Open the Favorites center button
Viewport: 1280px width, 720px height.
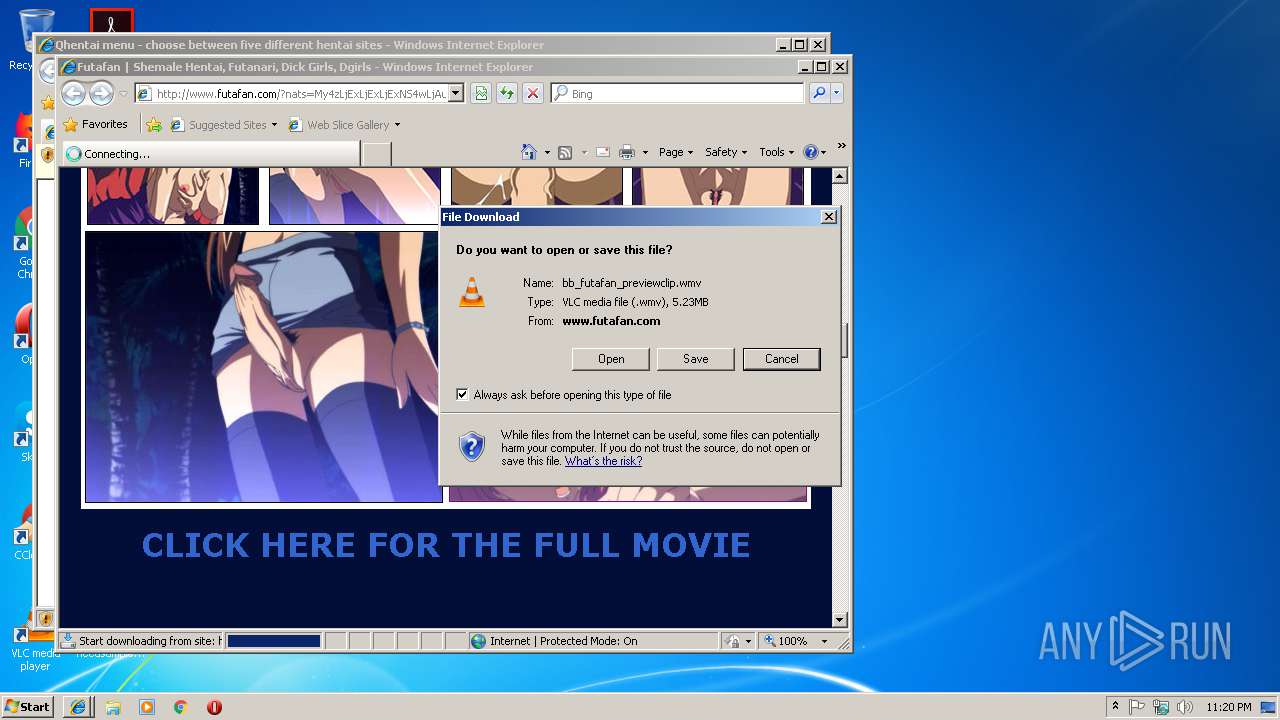pyautogui.click(x=96, y=125)
